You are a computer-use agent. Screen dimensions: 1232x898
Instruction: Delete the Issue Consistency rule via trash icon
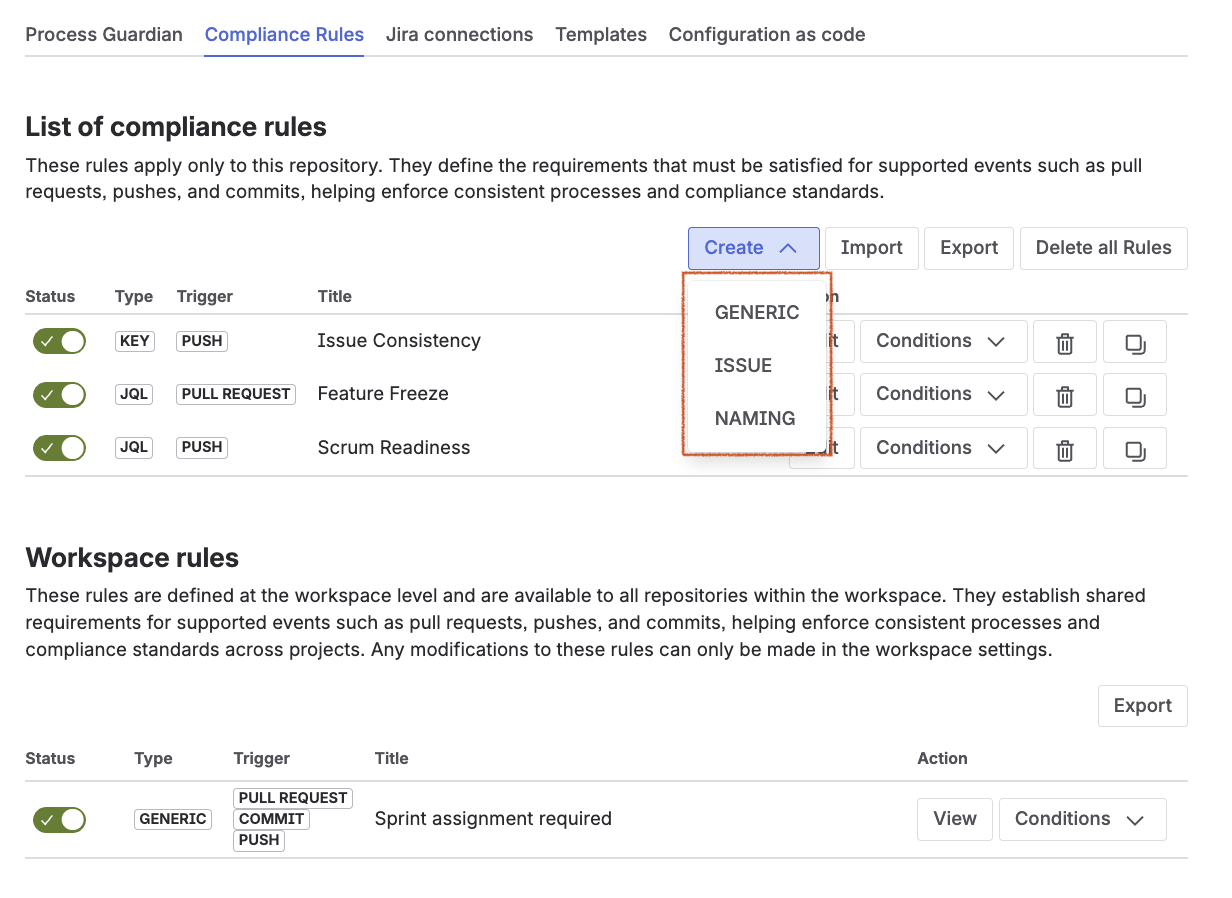[1065, 342]
